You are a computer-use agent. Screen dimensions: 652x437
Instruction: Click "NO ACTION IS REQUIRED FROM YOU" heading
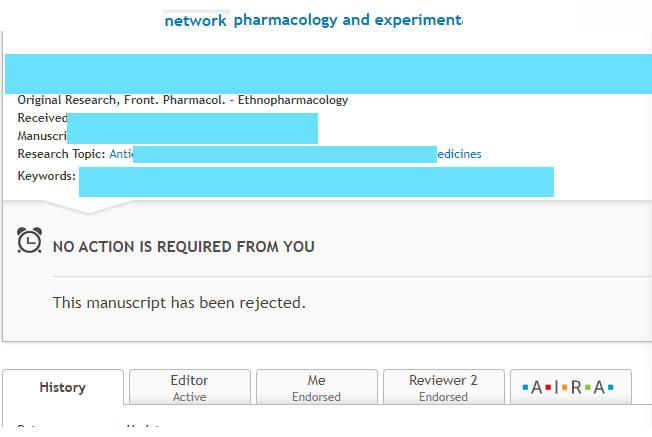[183, 246]
